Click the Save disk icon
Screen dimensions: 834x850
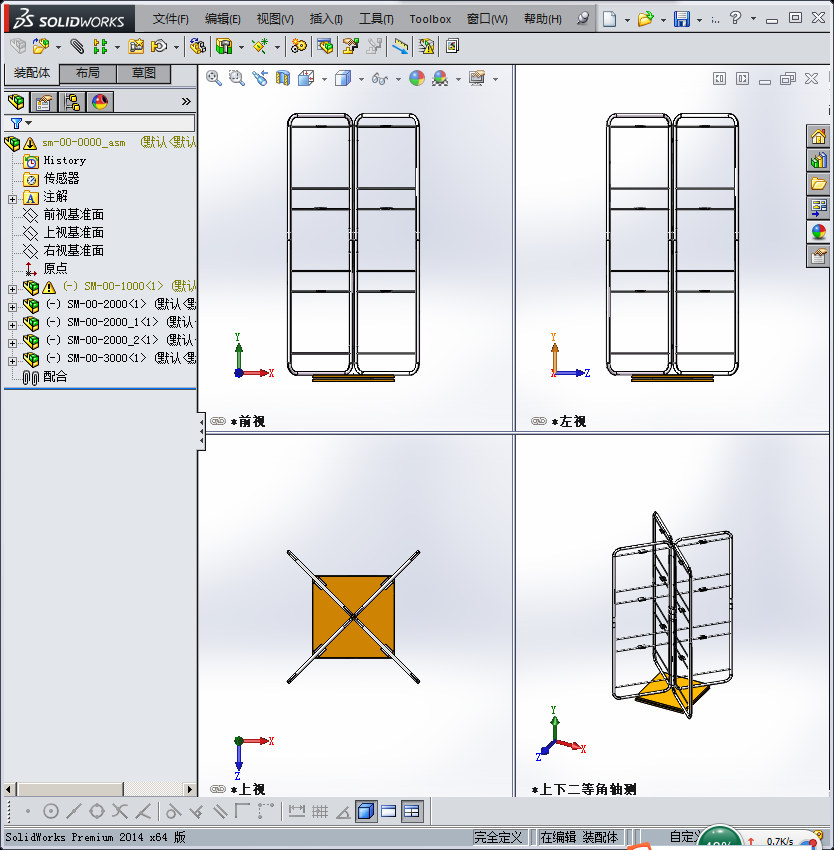682,20
